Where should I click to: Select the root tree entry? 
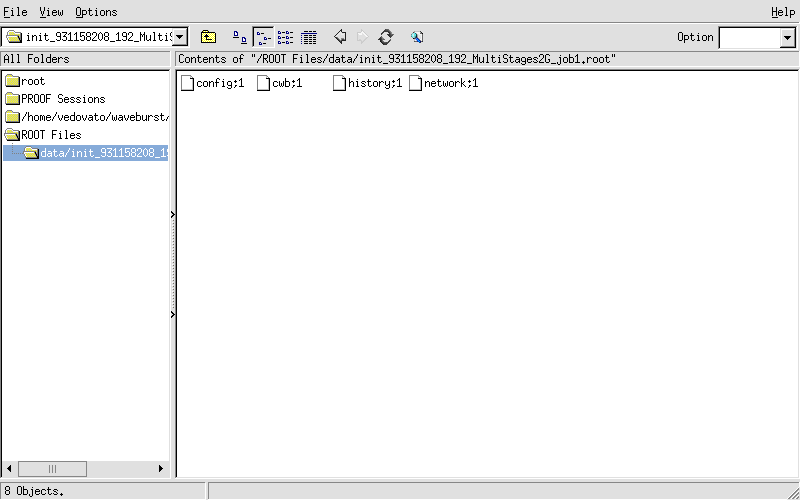tap(33, 81)
